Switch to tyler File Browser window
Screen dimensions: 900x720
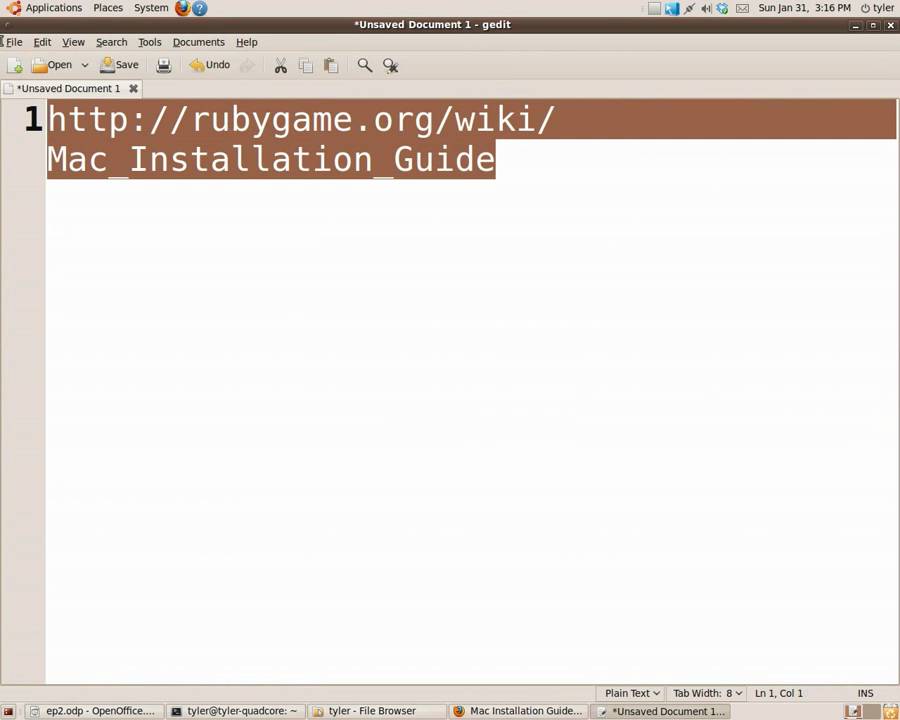377,711
